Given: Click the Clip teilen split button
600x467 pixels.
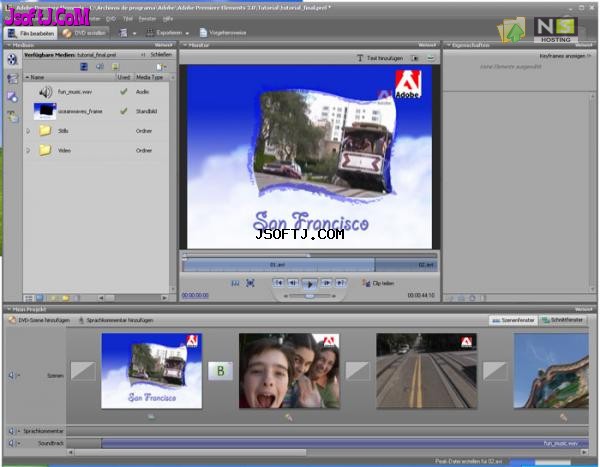Looking at the screenshot, I should pos(378,283).
